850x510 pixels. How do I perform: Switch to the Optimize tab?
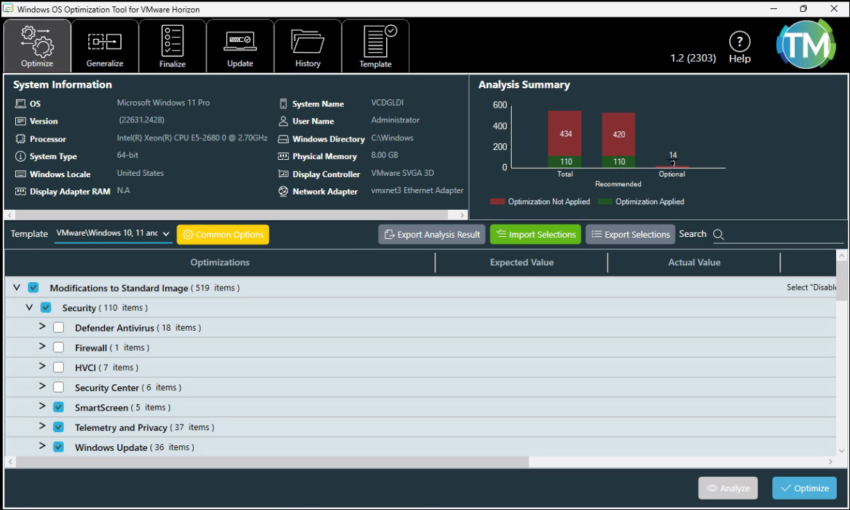tap(37, 46)
